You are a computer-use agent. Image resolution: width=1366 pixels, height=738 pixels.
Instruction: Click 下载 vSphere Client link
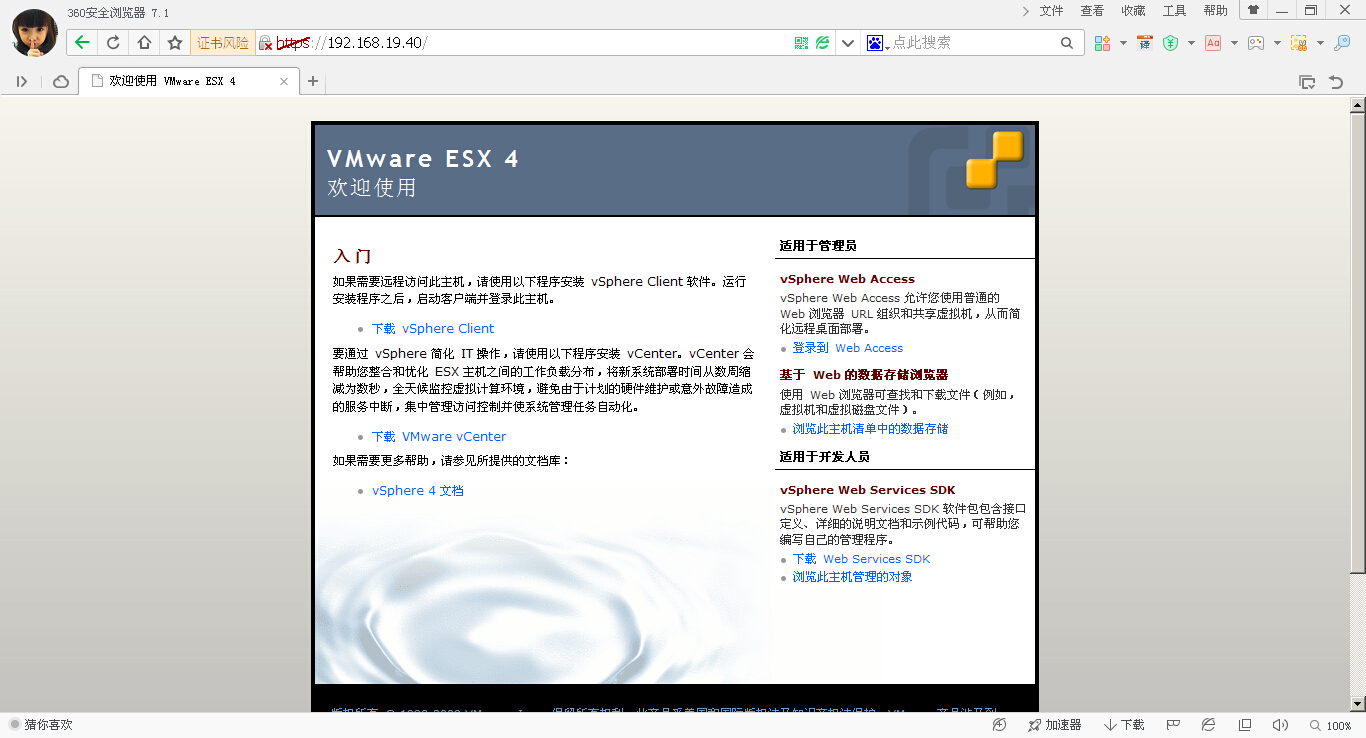coord(433,328)
